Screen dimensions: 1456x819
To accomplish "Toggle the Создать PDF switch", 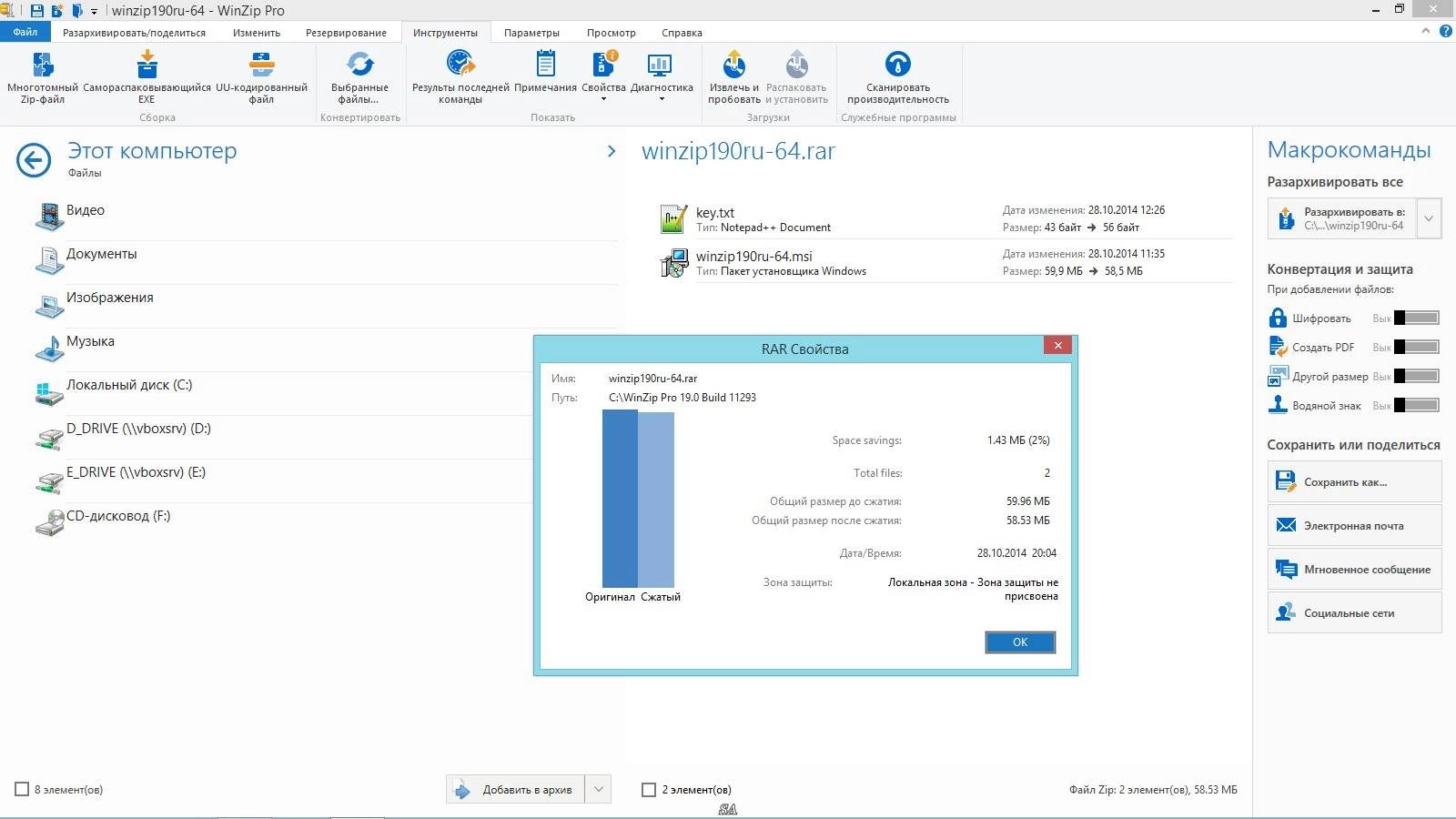I will click(1417, 347).
